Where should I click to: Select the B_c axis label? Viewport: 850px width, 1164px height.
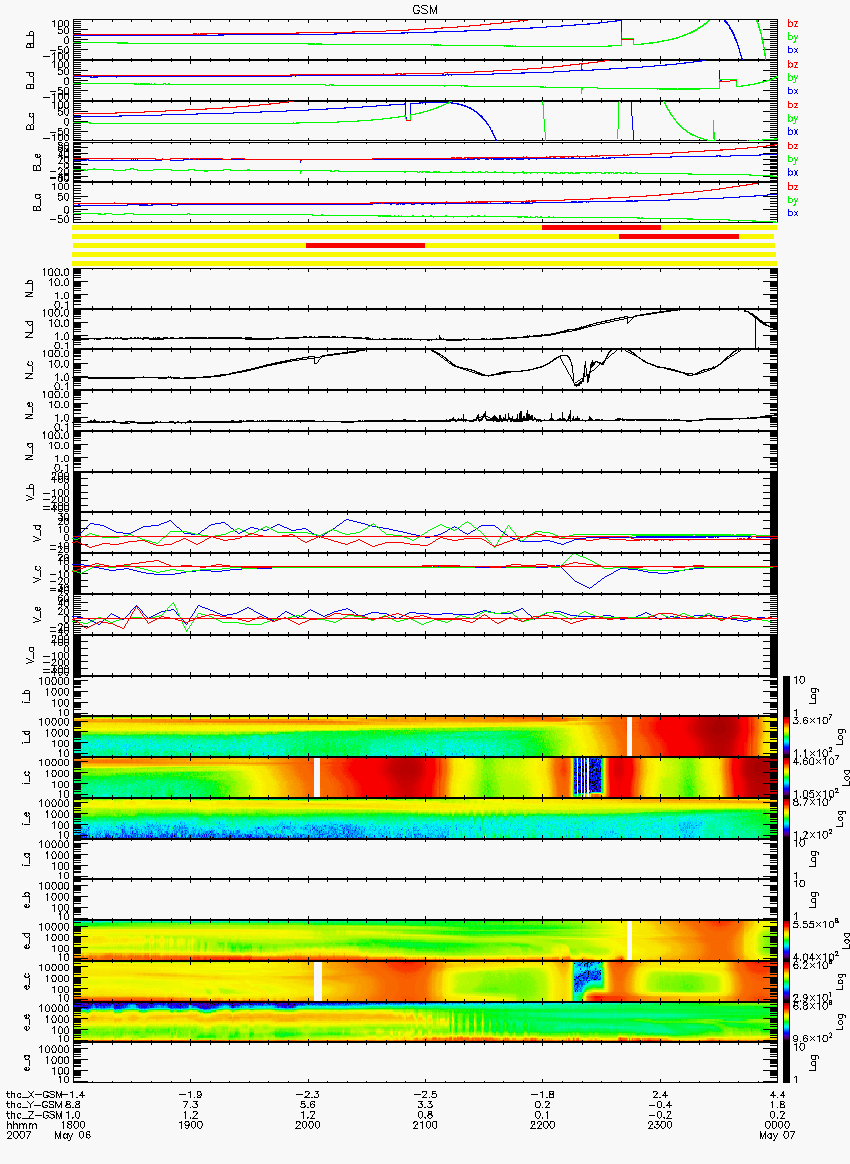(30, 121)
